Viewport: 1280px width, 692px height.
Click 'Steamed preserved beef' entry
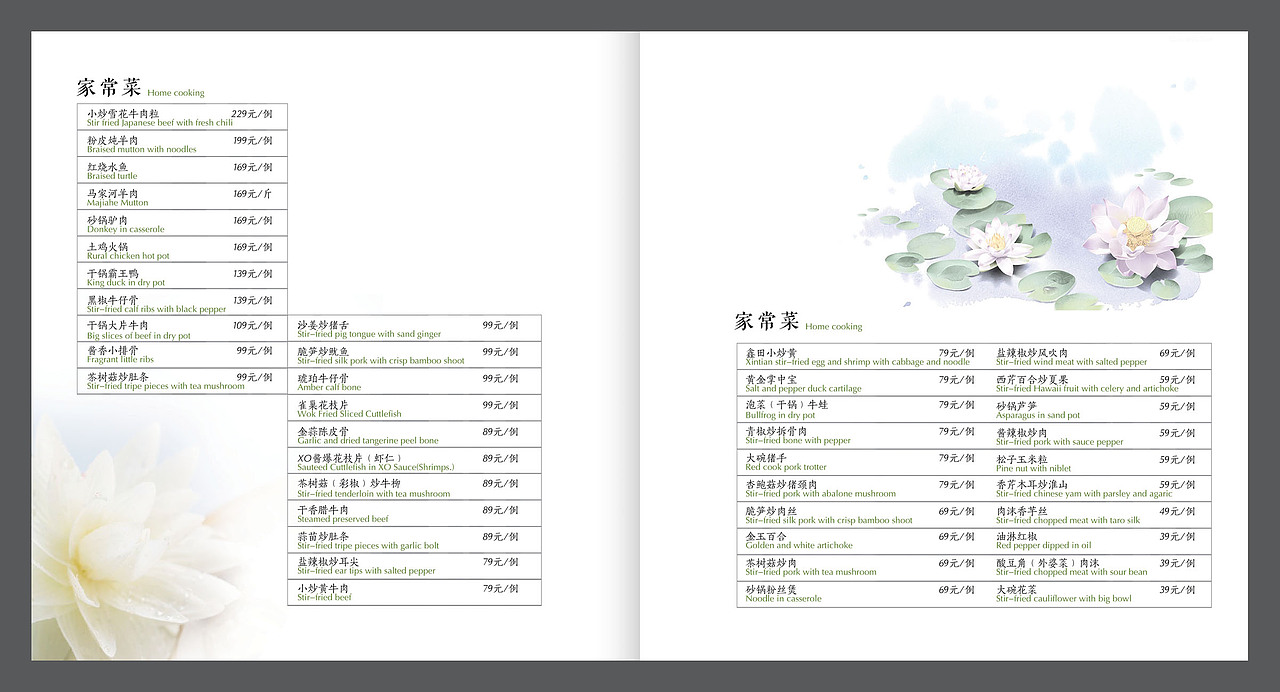pos(343,520)
